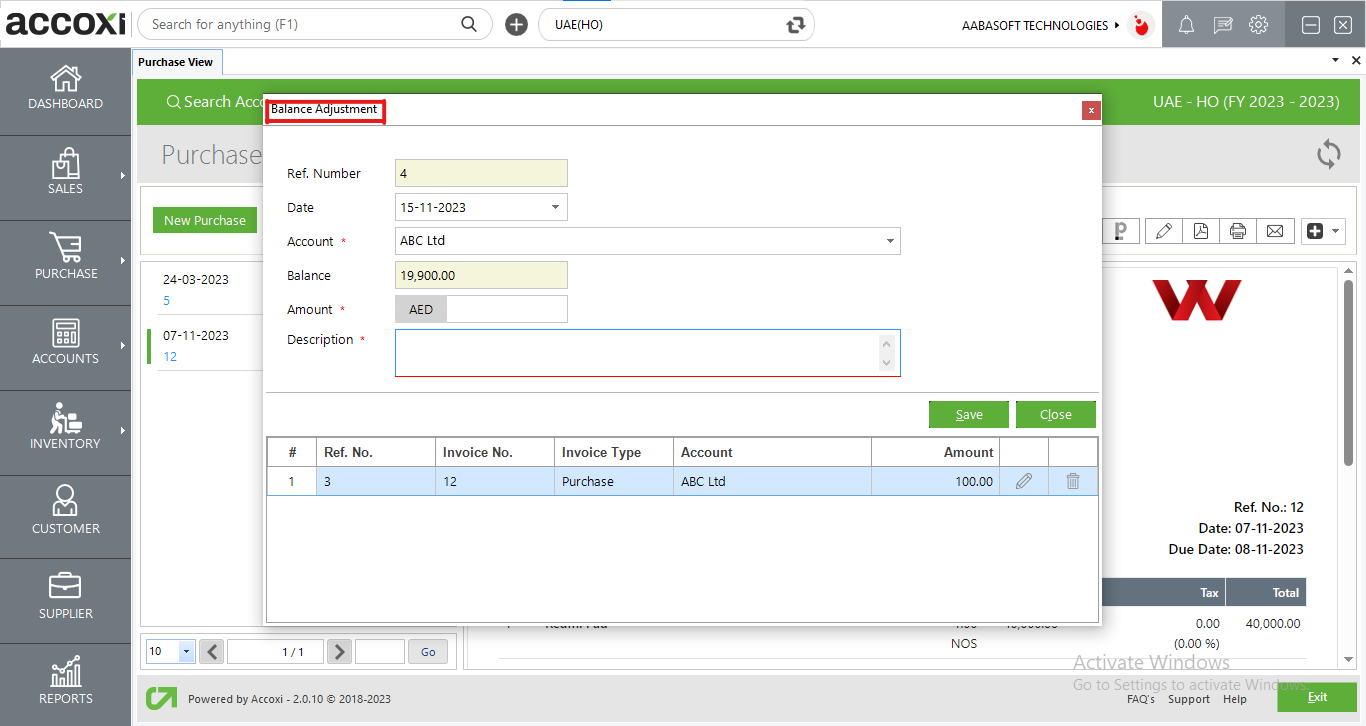Viewport: 1366px width, 726px height.
Task: Click the next page arrow in pagination
Action: click(338, 651)
